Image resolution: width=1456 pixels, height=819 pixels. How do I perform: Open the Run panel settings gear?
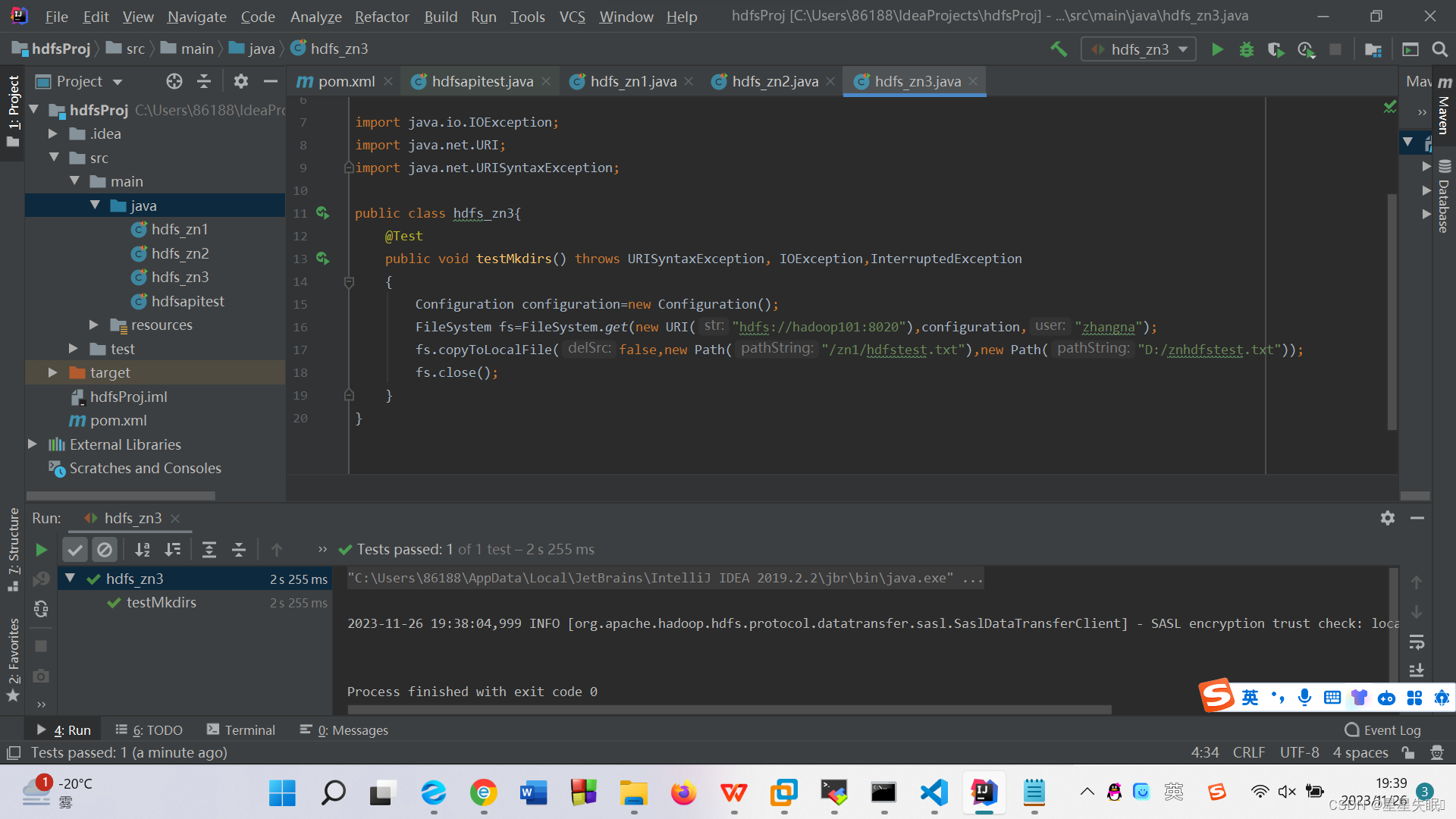[1388, 518]
